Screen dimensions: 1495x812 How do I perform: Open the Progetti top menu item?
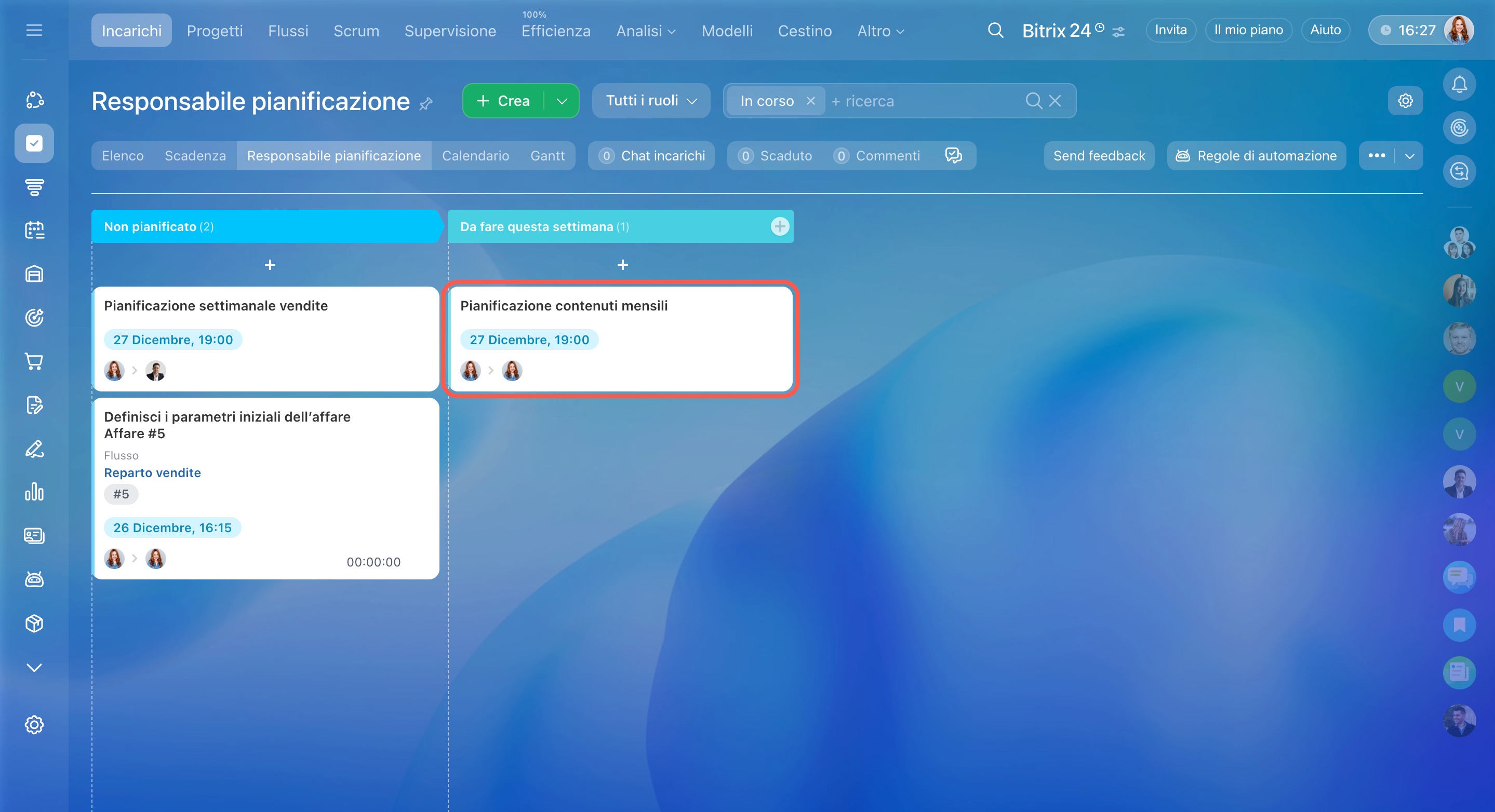point(215,31)
